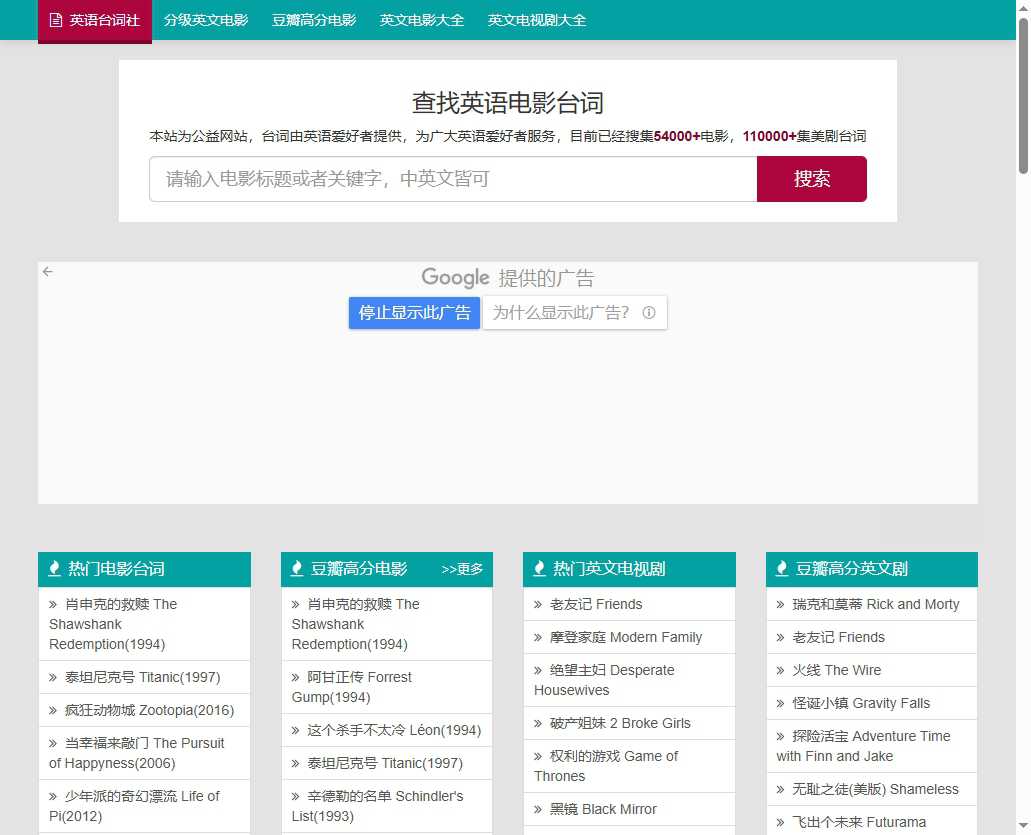Click the left arrow icon on the Google ad

point(47,271)
